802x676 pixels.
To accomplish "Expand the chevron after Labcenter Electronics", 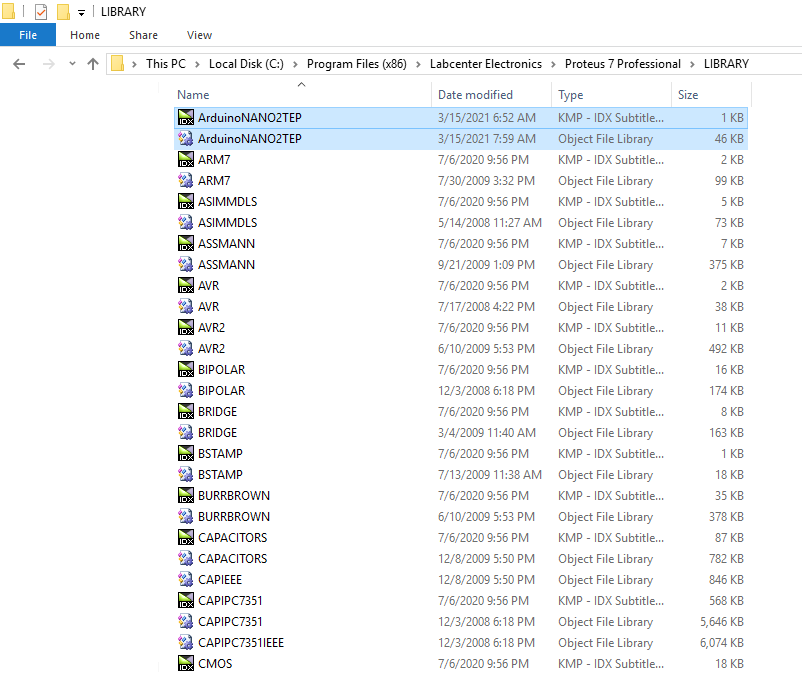I will tap(553, 64).
